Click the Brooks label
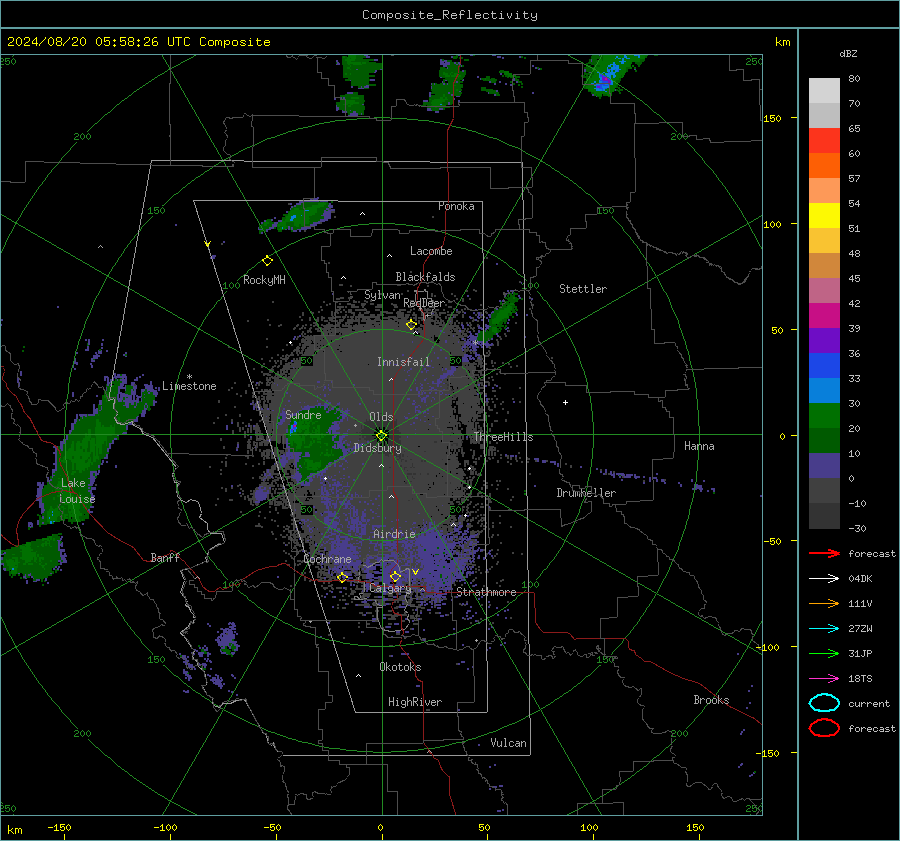This screenshot has width=900, height=841. click(x=711, y=700)
